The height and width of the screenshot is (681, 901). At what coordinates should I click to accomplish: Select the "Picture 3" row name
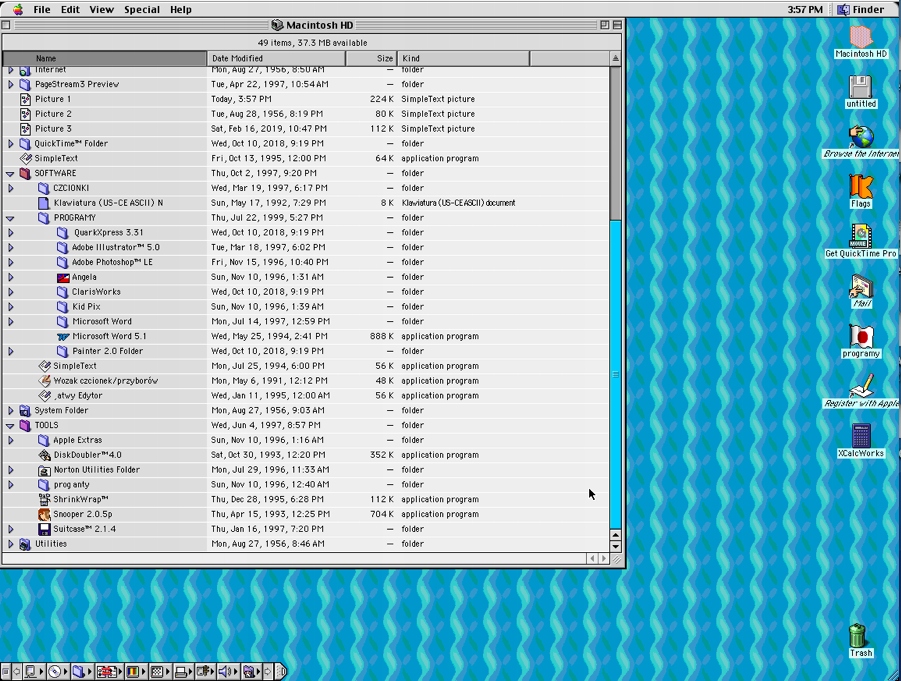[53, 129]
